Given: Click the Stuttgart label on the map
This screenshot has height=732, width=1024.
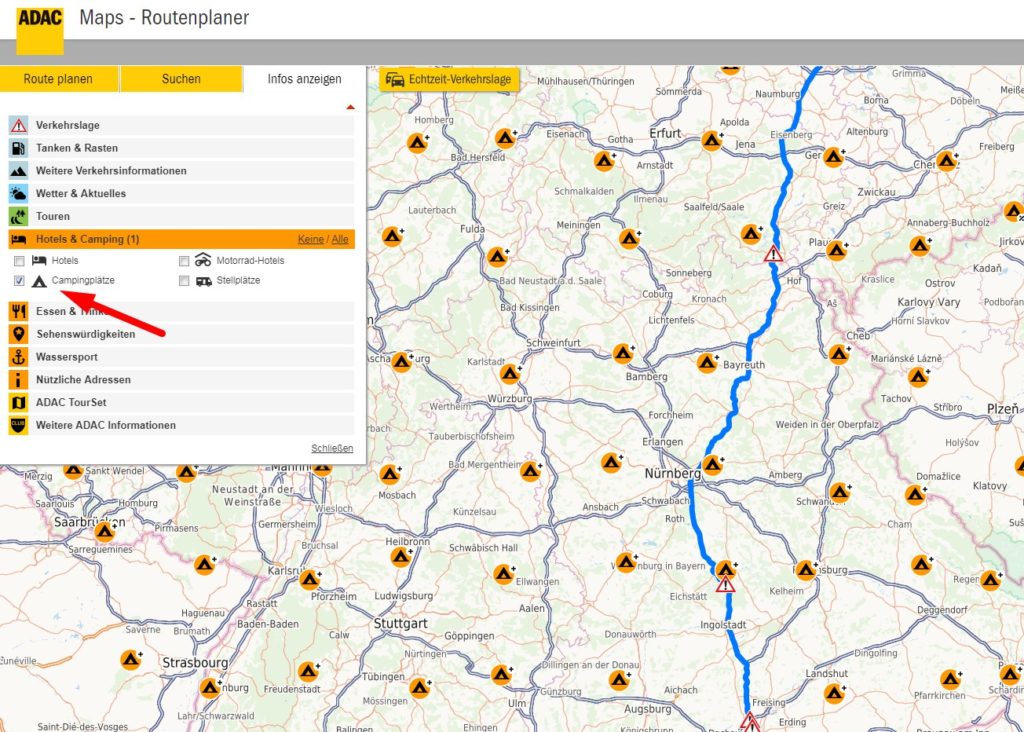Looking at the screenshot, I should pyautogui.click(x=400, y=624).
